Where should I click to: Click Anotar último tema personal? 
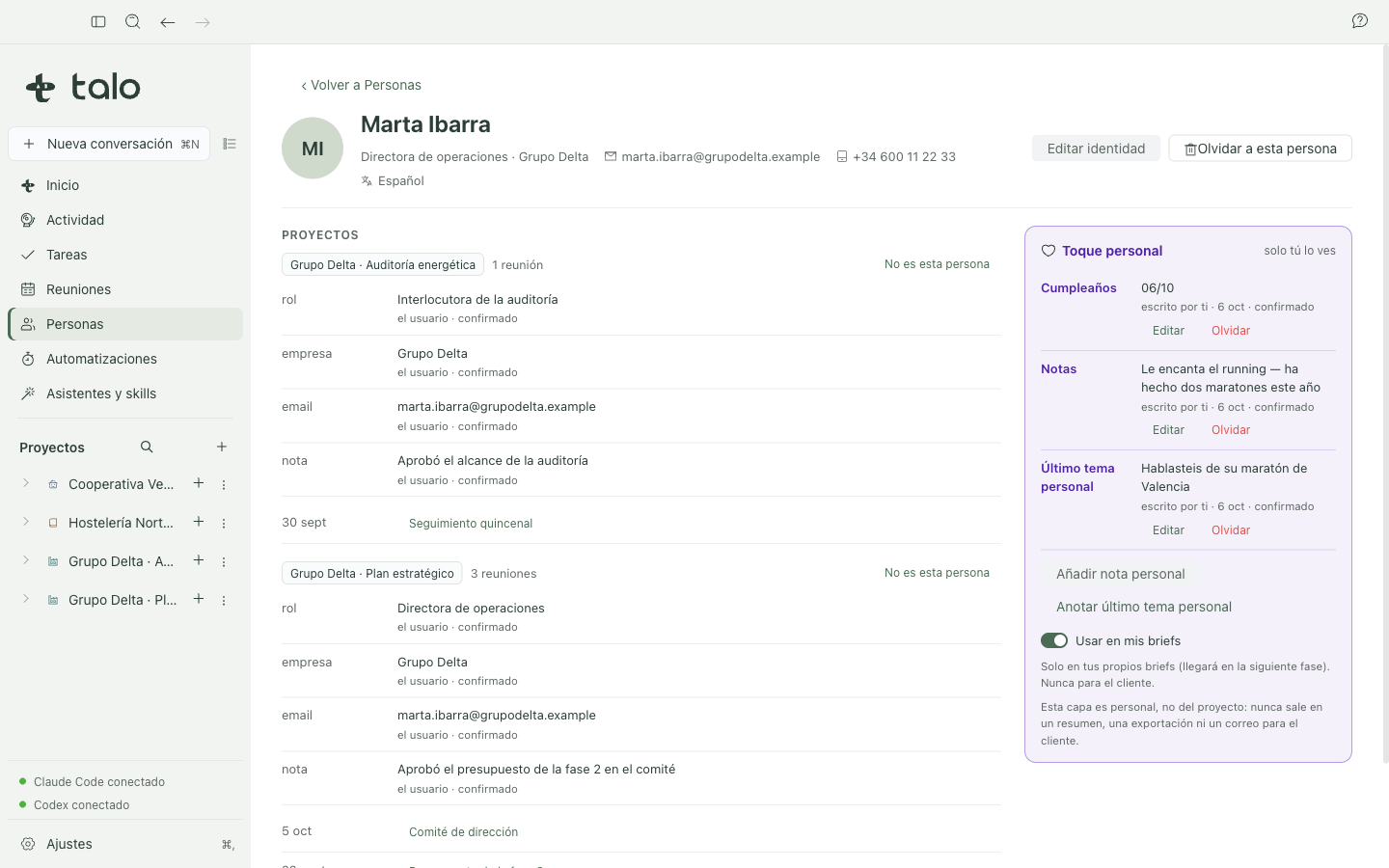click(x=1144, y=607)
